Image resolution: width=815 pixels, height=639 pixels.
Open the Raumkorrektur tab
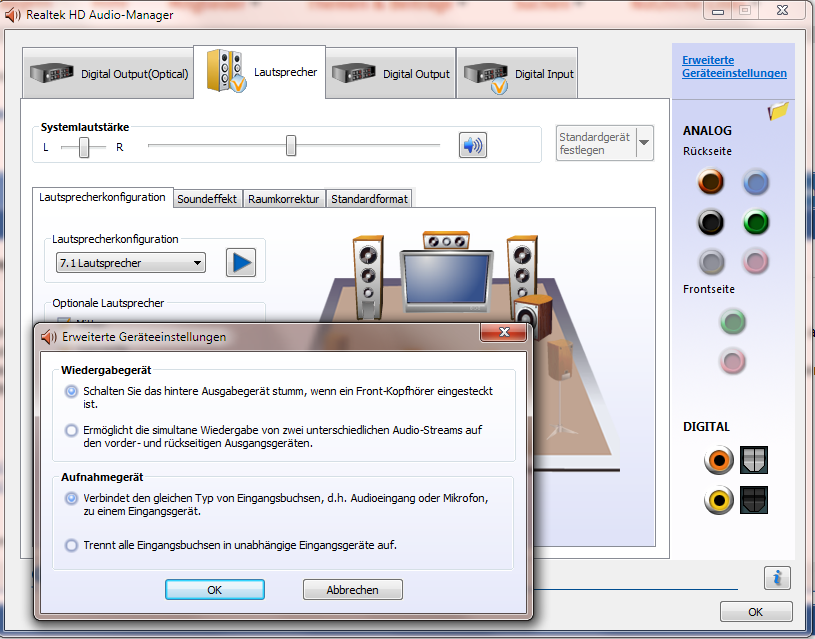pos(283,199)
